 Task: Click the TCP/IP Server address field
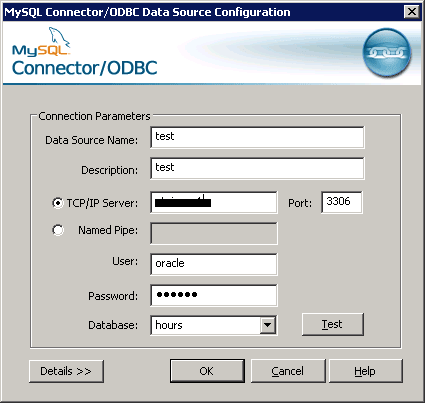coord(213,202)
